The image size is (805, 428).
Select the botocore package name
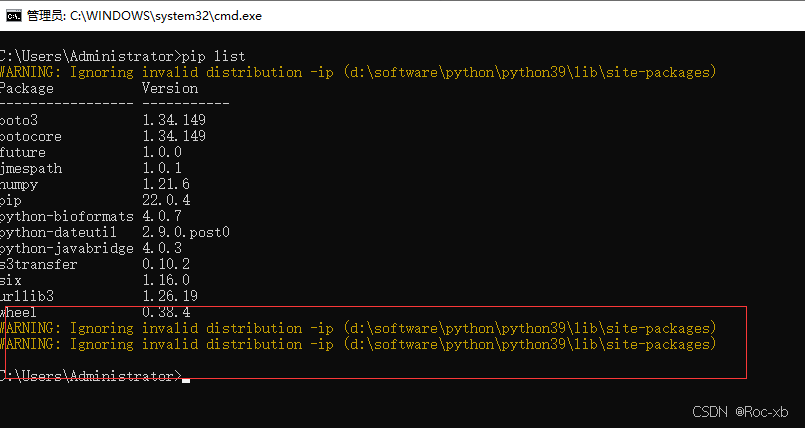31,136
